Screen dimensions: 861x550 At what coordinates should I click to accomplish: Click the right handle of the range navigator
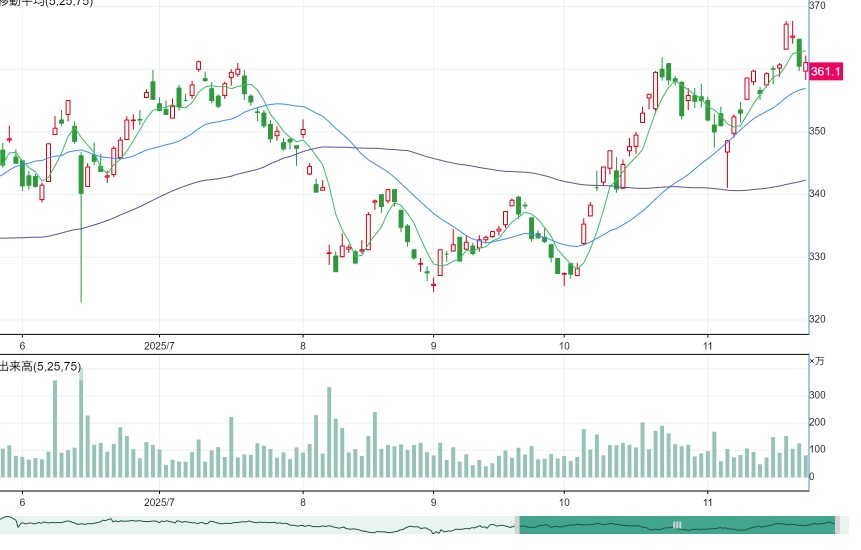coord(837,525)
